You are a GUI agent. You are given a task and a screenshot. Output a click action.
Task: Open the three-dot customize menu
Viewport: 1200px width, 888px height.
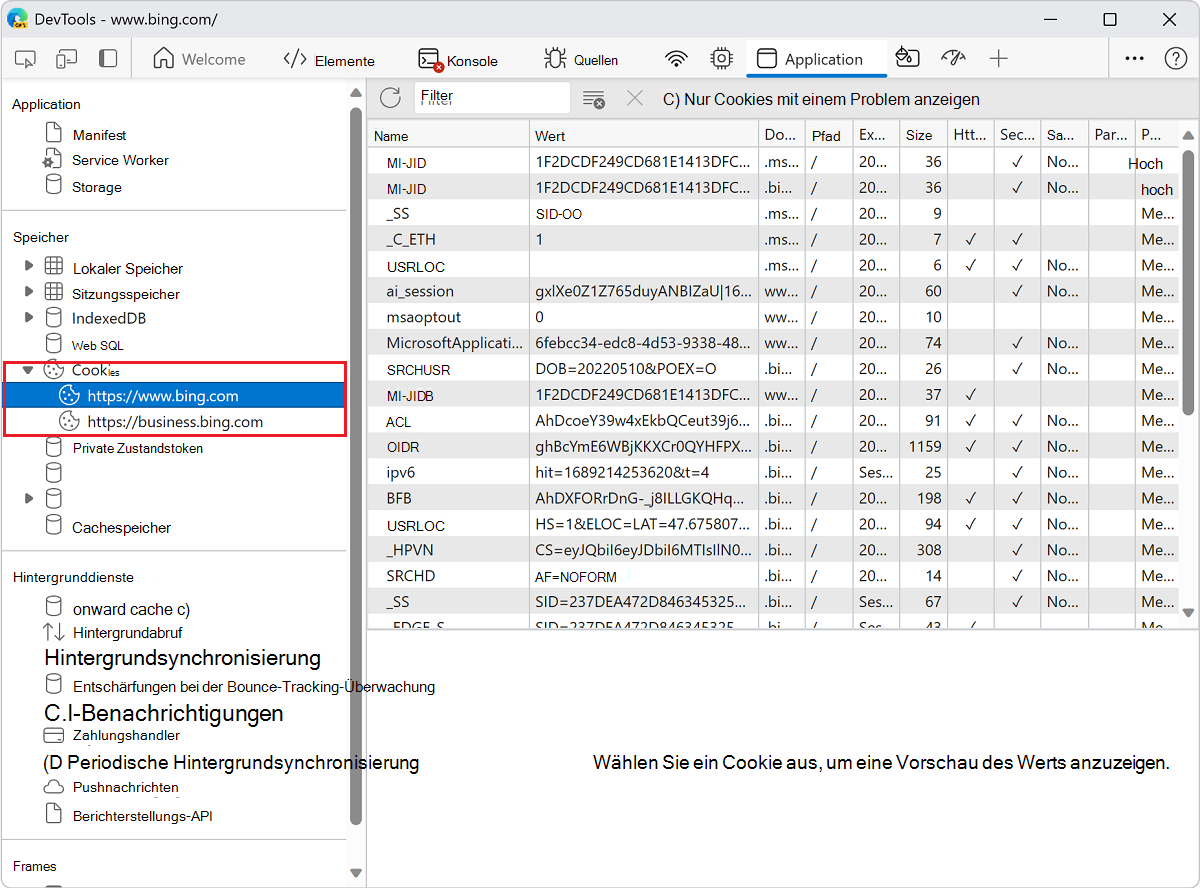tap(1134, 59)
